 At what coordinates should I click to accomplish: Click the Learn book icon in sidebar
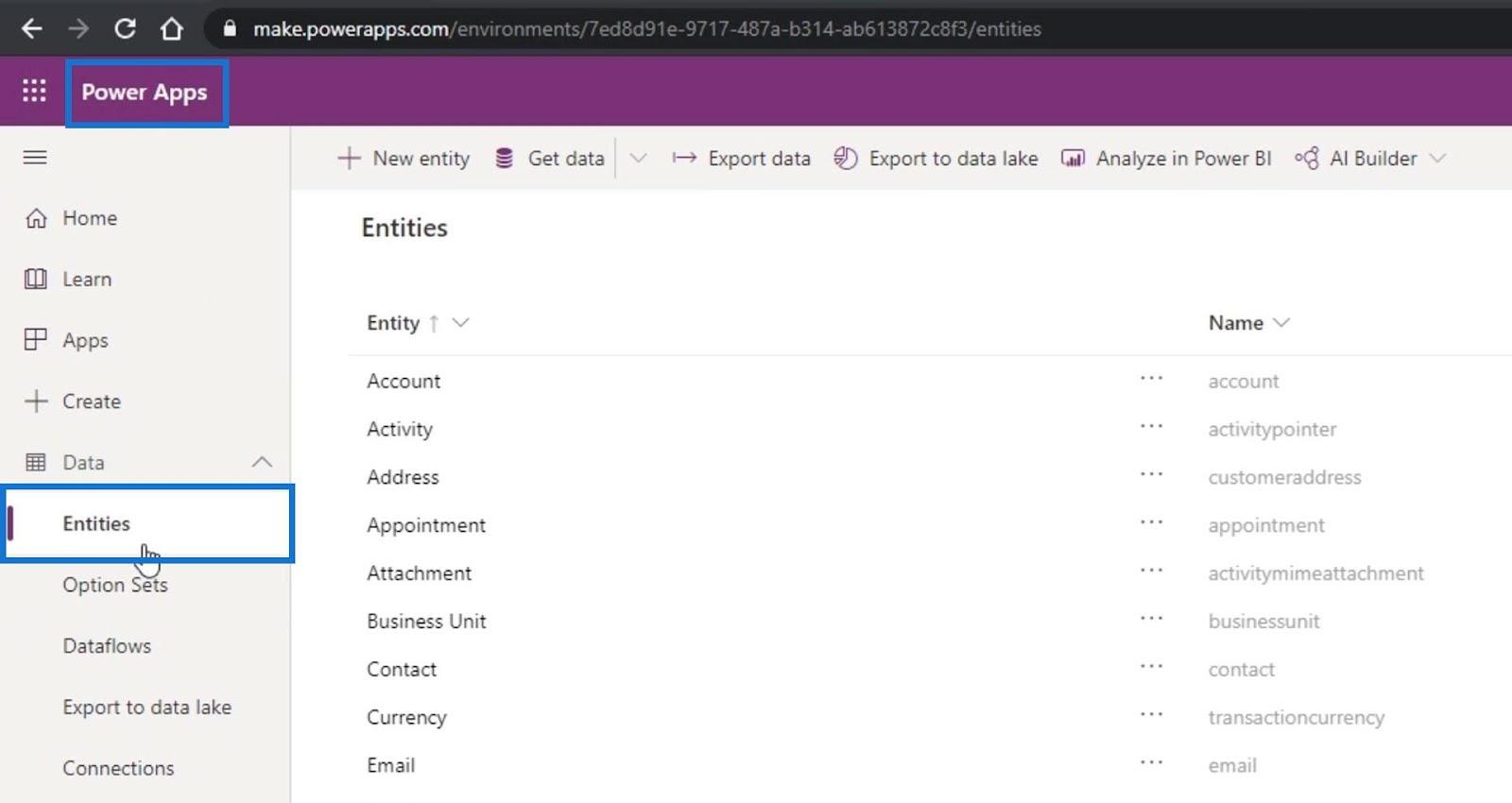click(x=36, y=279)
